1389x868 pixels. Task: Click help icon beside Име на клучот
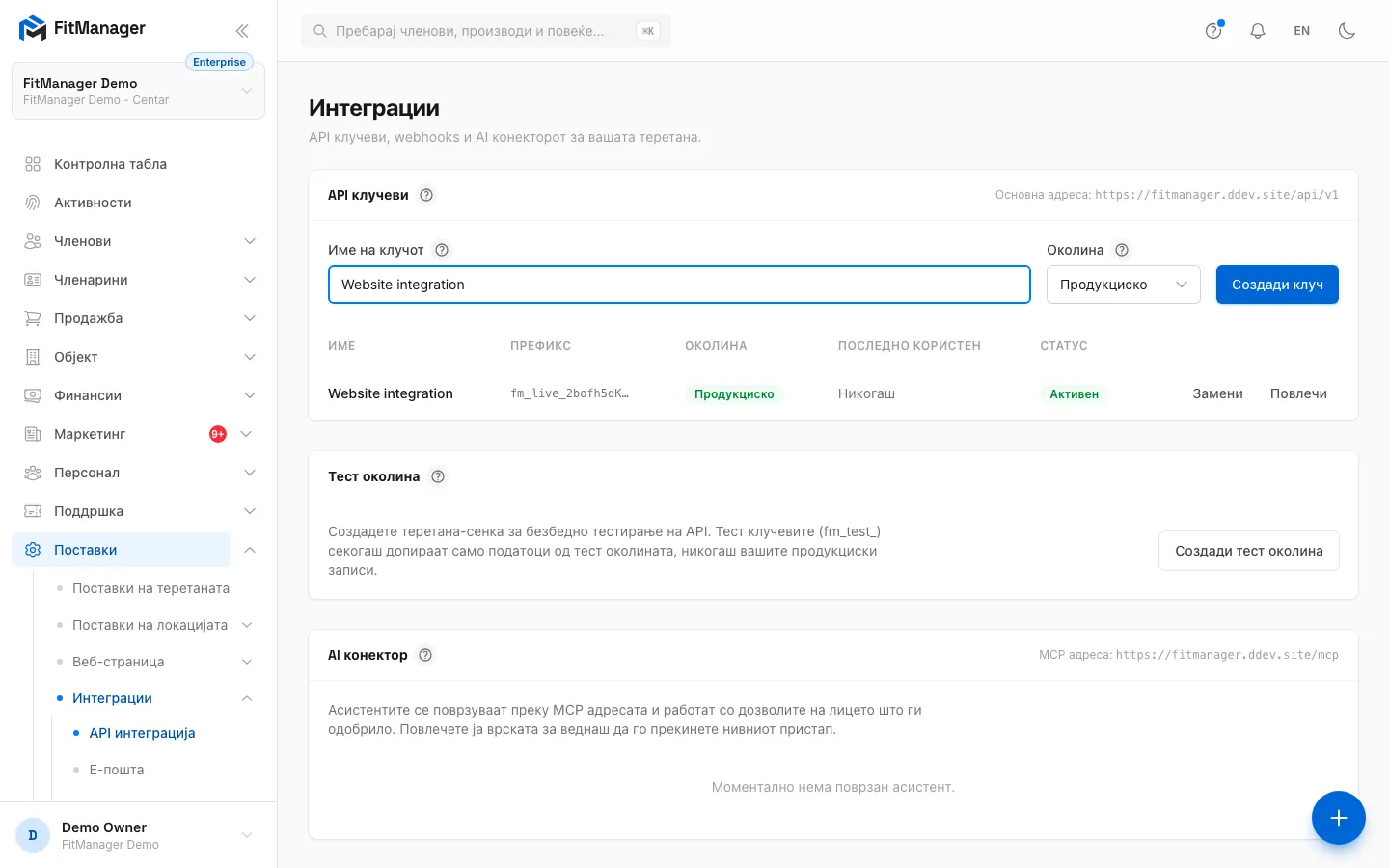pos(442,250)
